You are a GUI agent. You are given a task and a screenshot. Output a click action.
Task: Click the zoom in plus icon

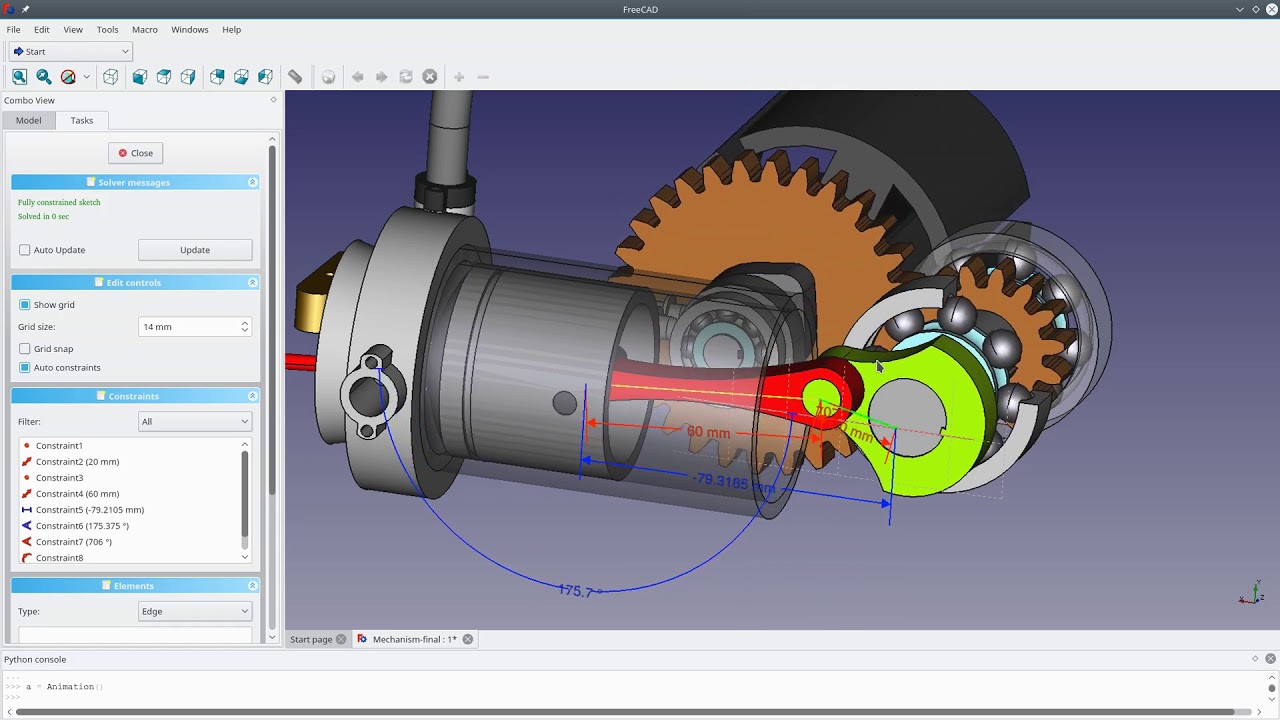tap(459, 77)
